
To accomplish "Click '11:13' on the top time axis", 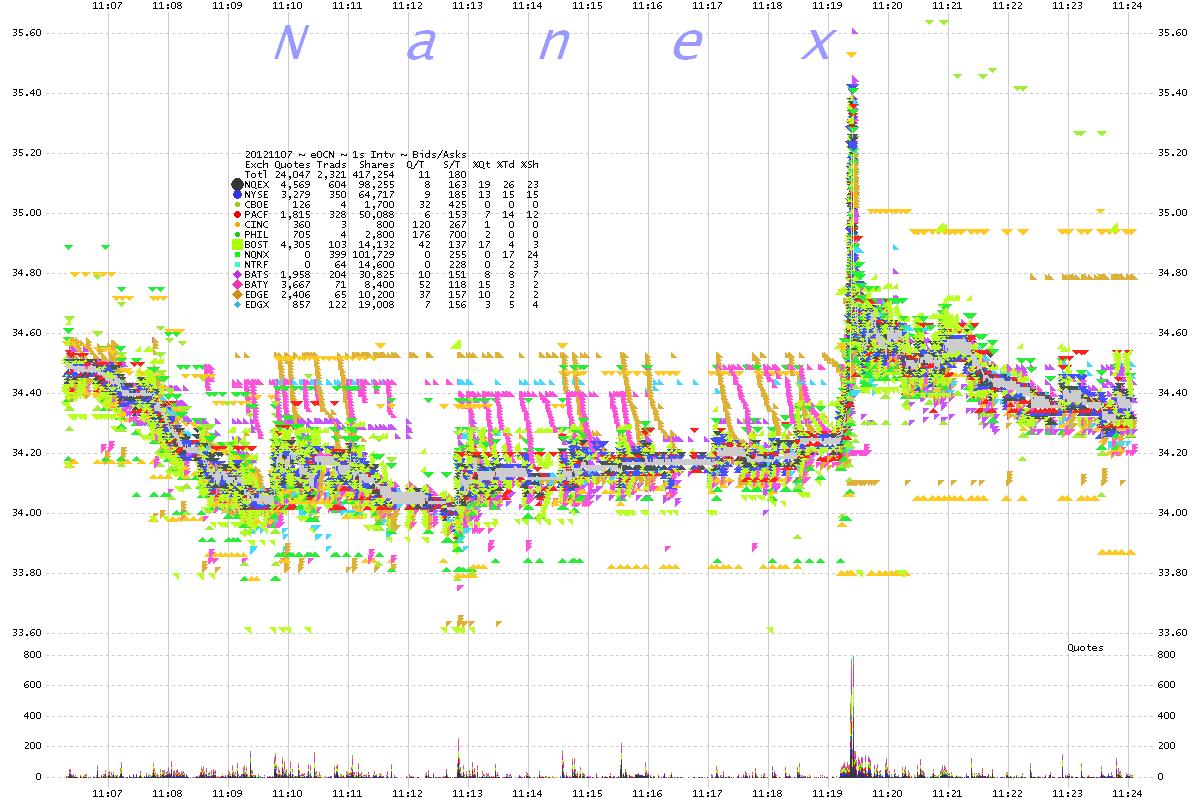I will click(x=467, y=6).
